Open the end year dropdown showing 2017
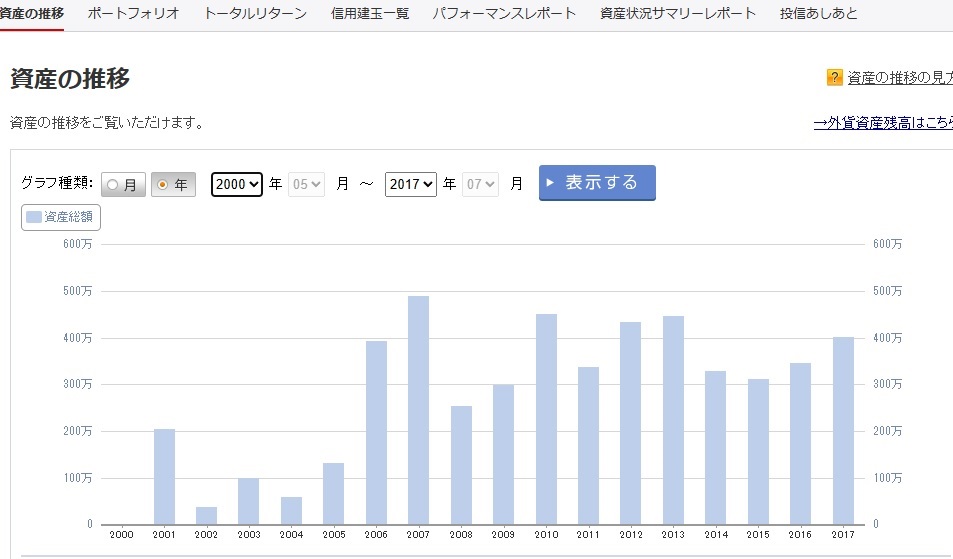The width and height of the screenshot is (953, 559). (410, 184)
